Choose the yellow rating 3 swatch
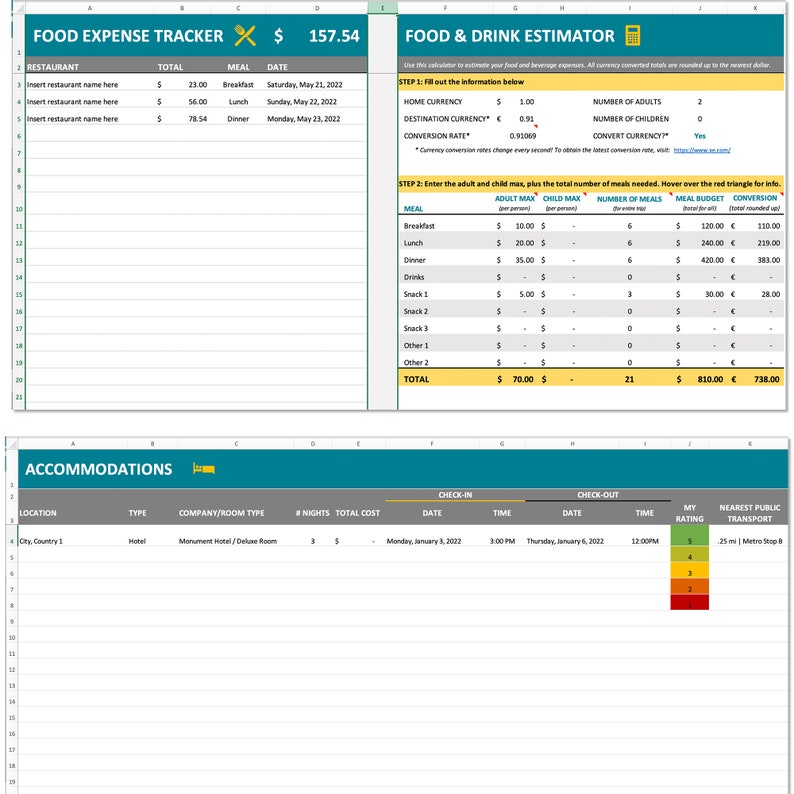794x794 pixels. (689, 573)
